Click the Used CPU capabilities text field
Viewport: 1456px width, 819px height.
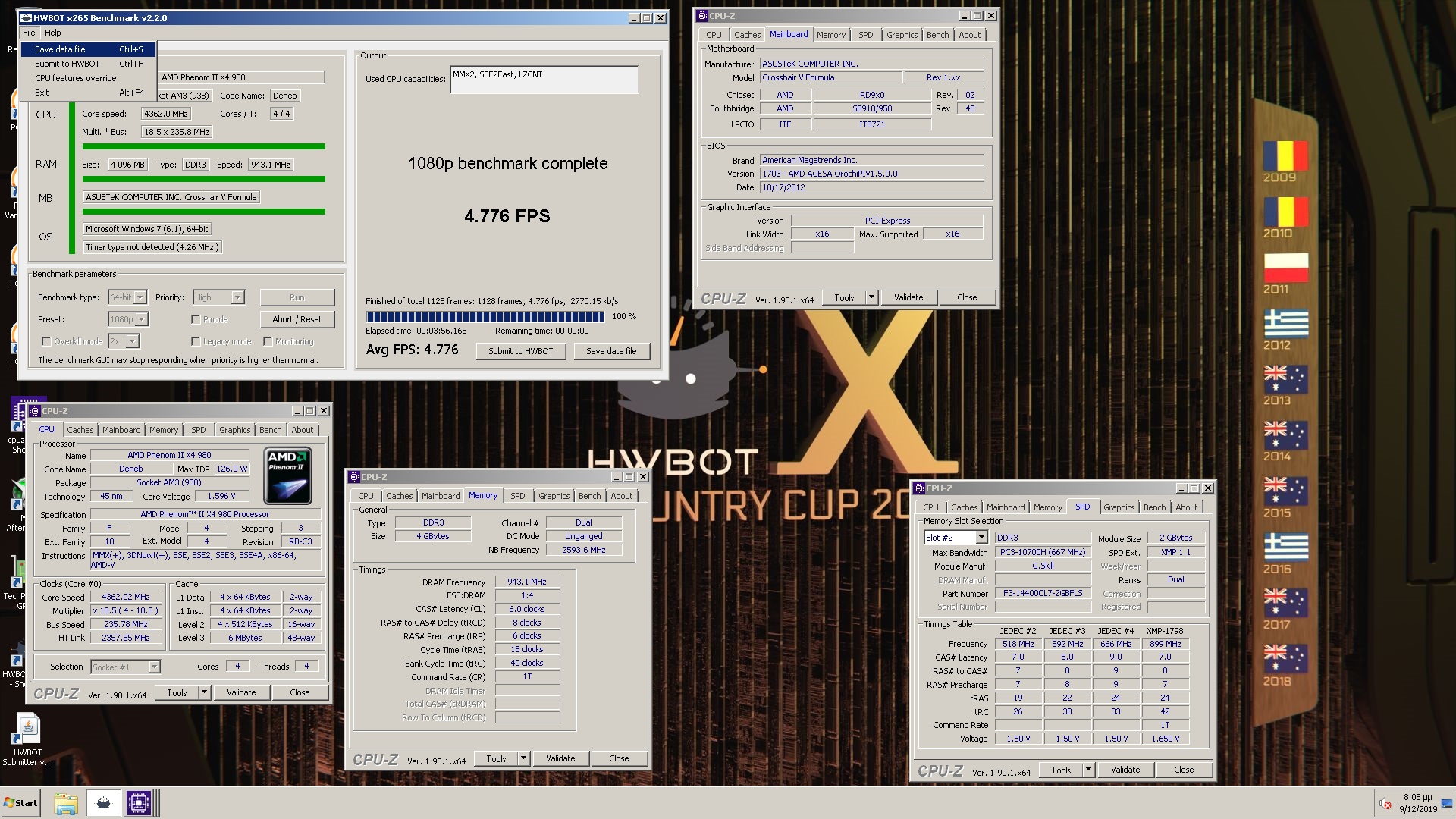coord(544,80)
